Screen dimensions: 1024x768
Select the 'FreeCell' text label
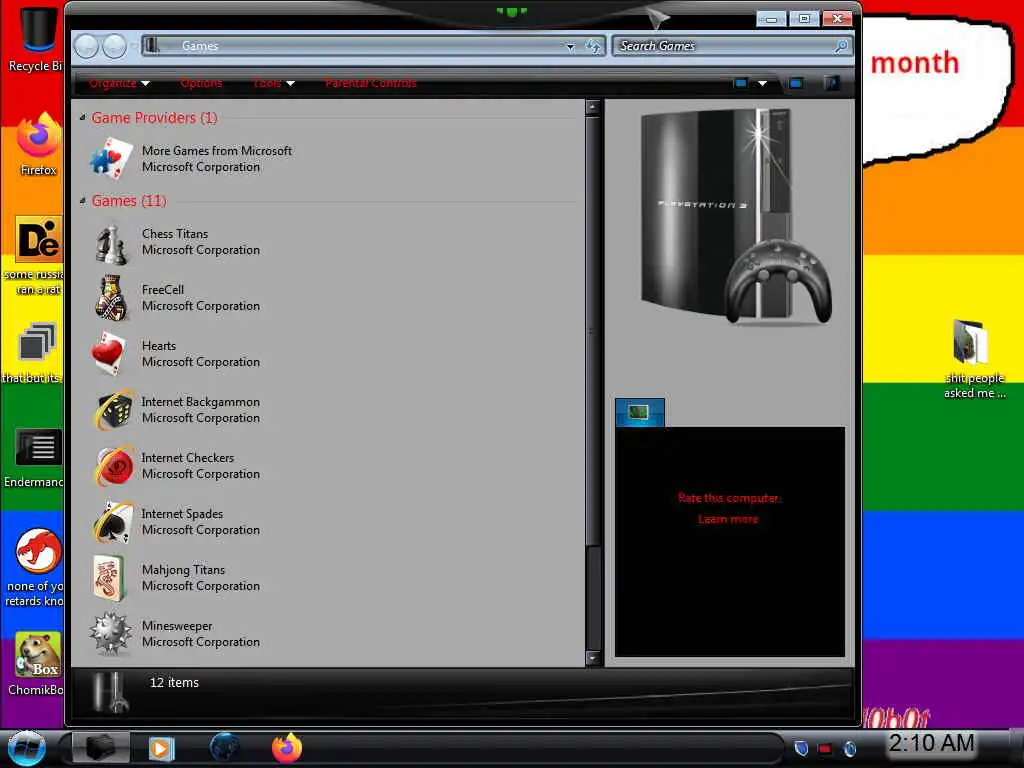pyautogui.click(x=163, y=290)
